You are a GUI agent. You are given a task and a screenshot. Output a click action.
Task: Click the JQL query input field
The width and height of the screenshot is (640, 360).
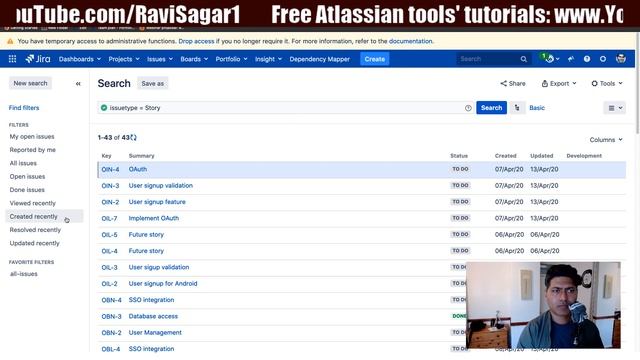[286, 108]
